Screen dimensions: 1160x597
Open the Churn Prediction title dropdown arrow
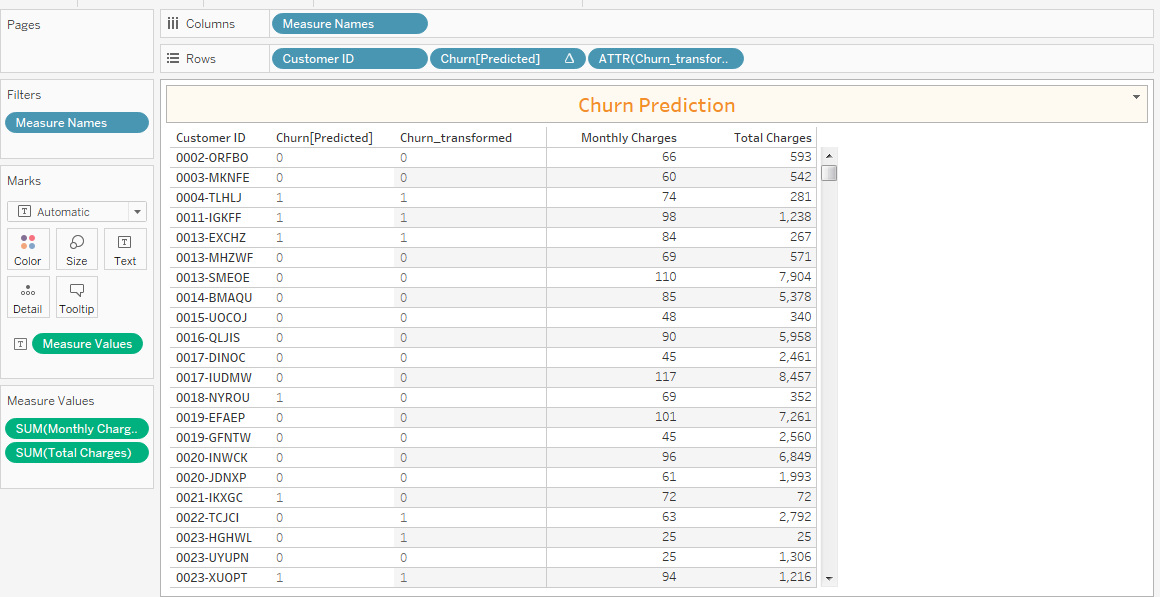tap(1136, 97)
